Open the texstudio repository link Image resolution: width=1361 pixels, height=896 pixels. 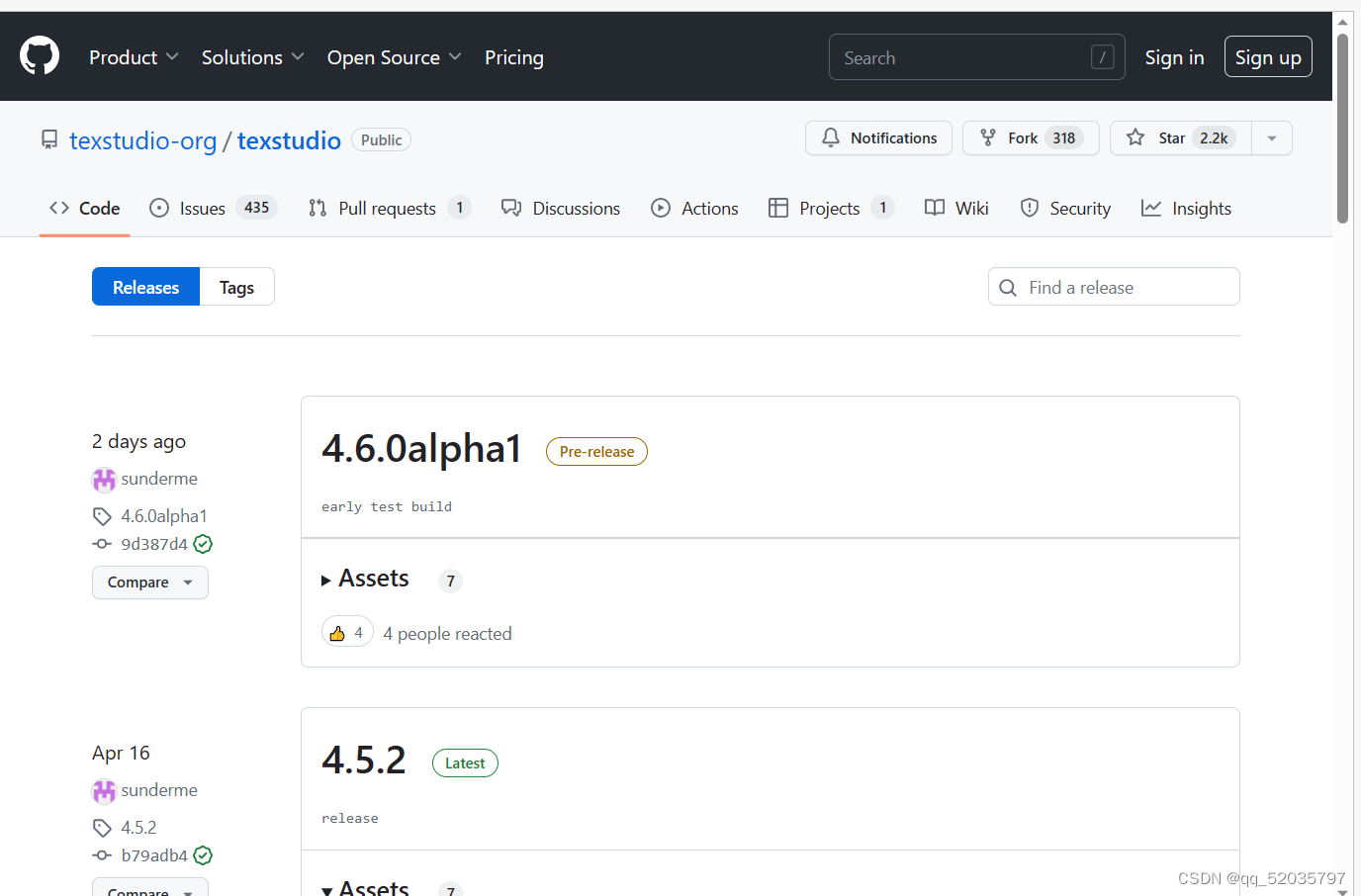pyautogui.click(x=289, y=140)
